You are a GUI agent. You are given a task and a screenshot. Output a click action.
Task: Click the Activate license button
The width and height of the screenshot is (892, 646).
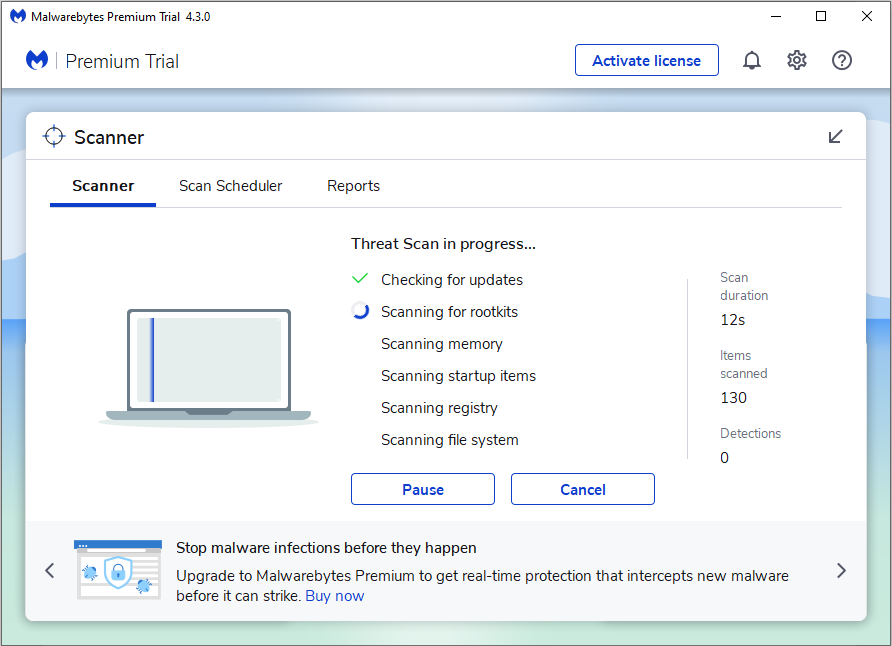point(647,60)
